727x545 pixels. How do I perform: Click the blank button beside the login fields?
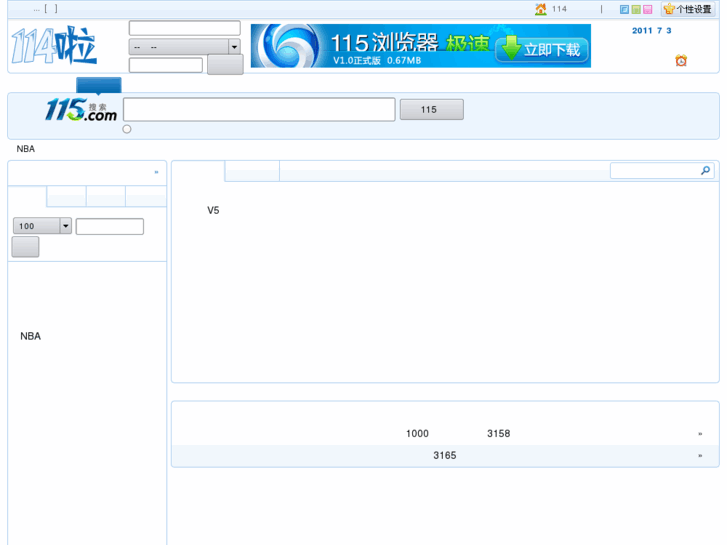click(225, 64)
